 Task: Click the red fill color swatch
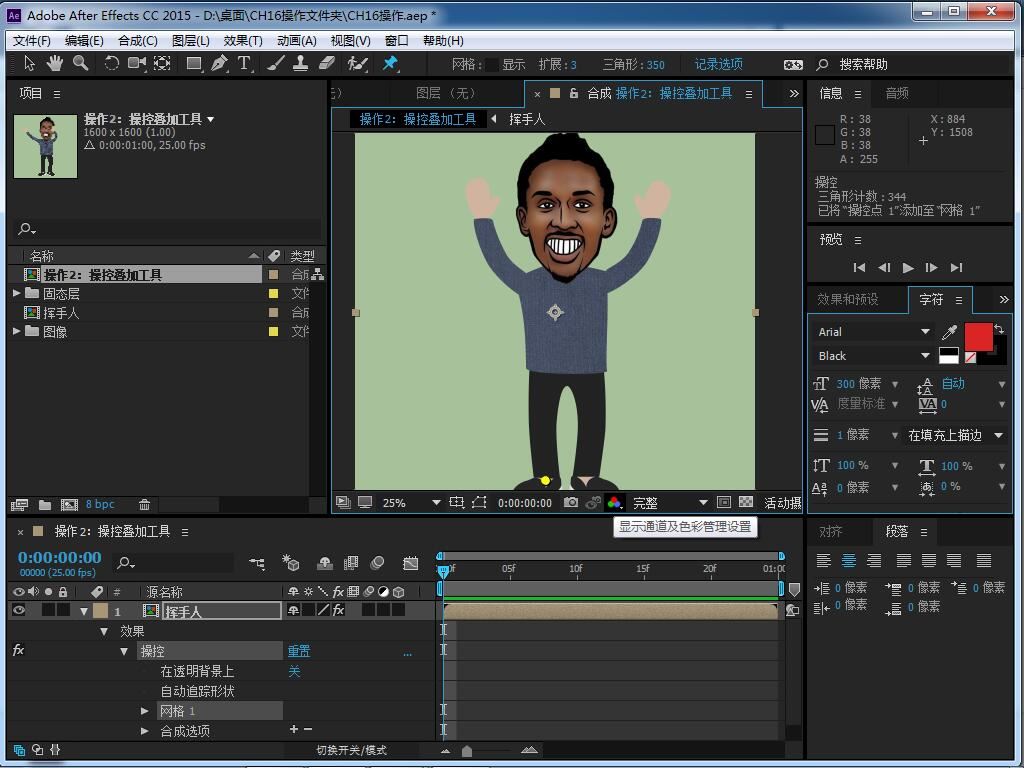[978, 338]
